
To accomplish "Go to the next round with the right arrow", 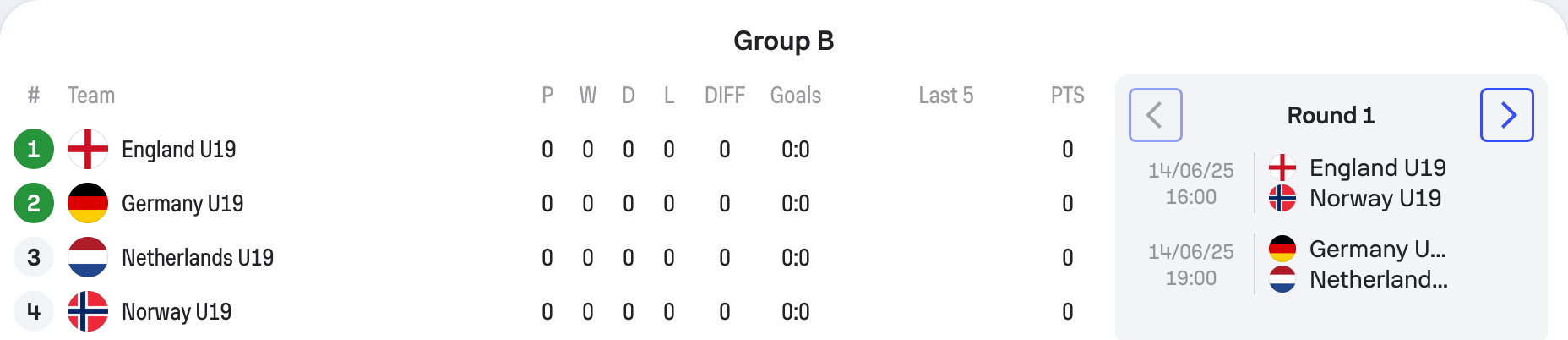I will tap(1506, 115).
